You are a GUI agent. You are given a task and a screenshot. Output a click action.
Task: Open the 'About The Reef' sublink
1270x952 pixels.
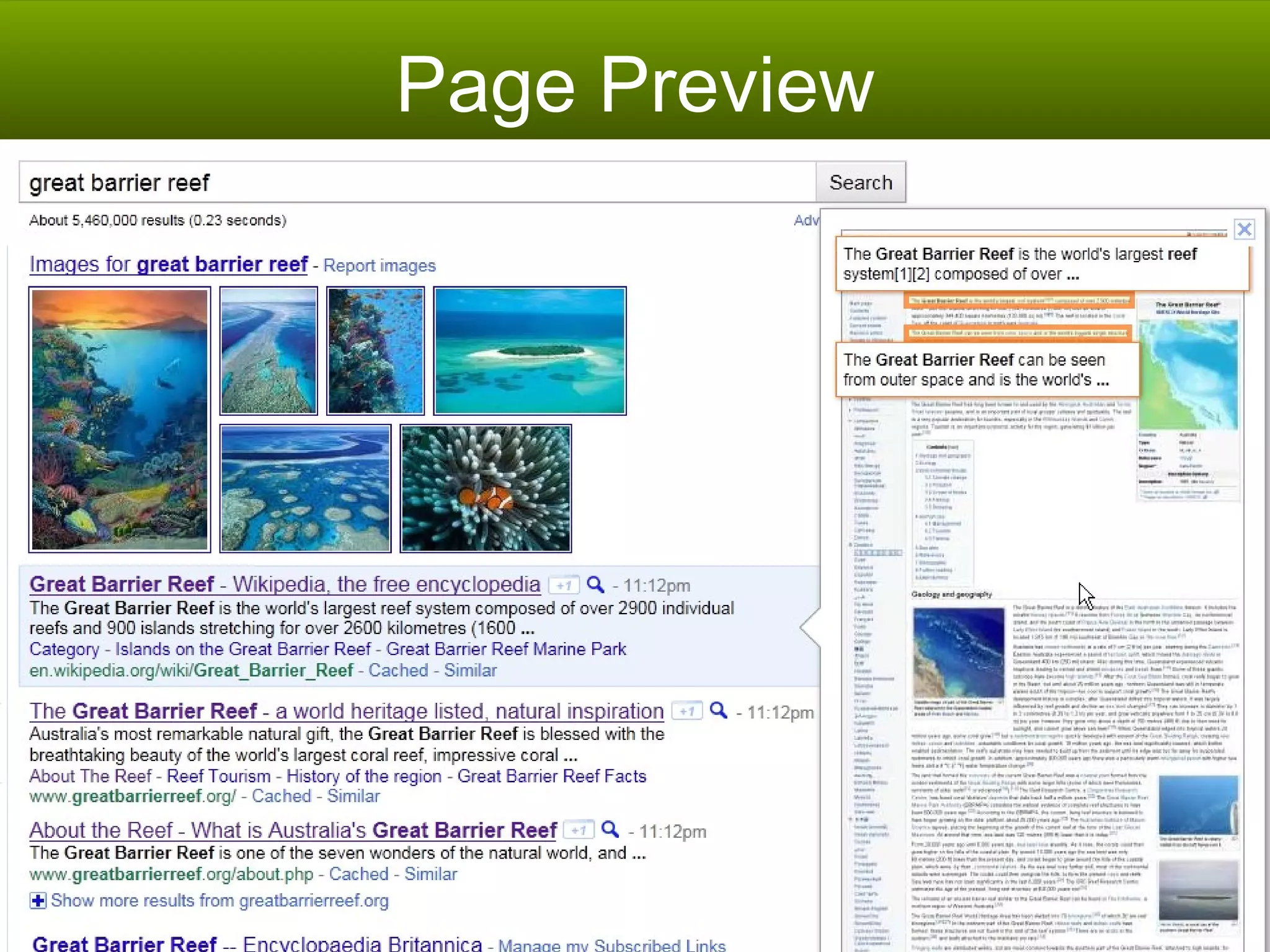[x=91, y=776]
